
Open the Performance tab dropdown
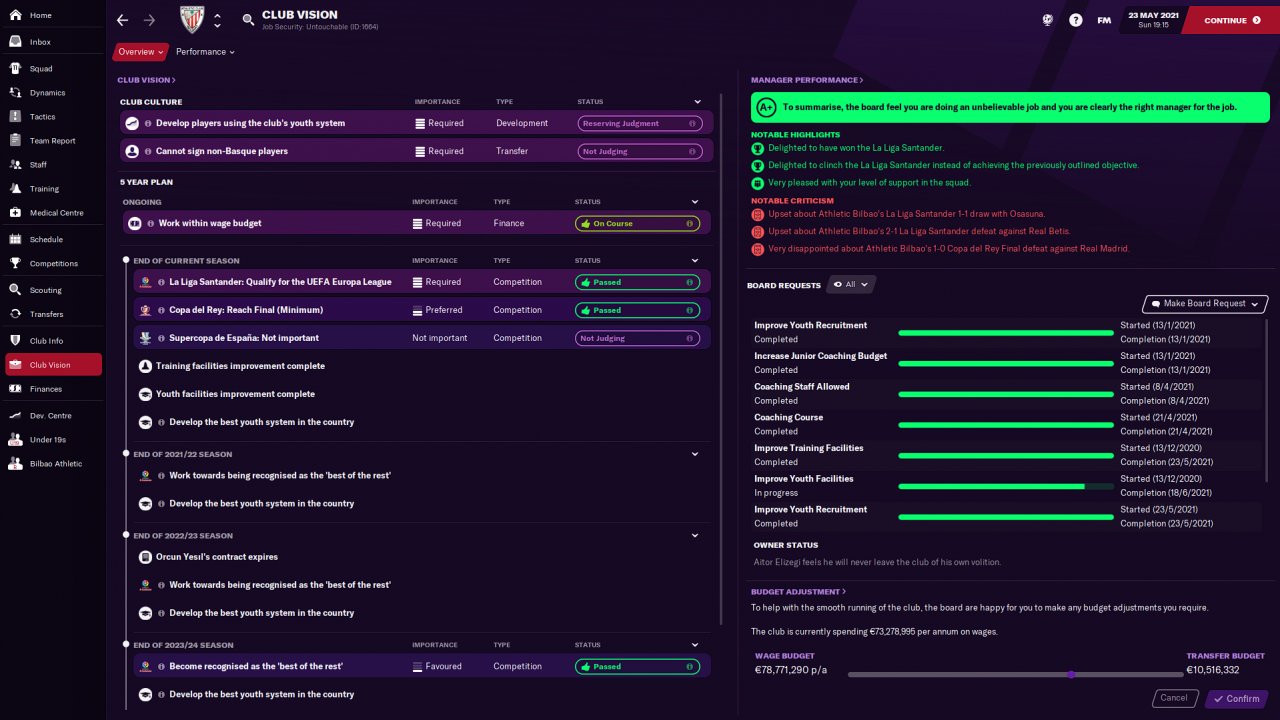(x=205, y=52)
